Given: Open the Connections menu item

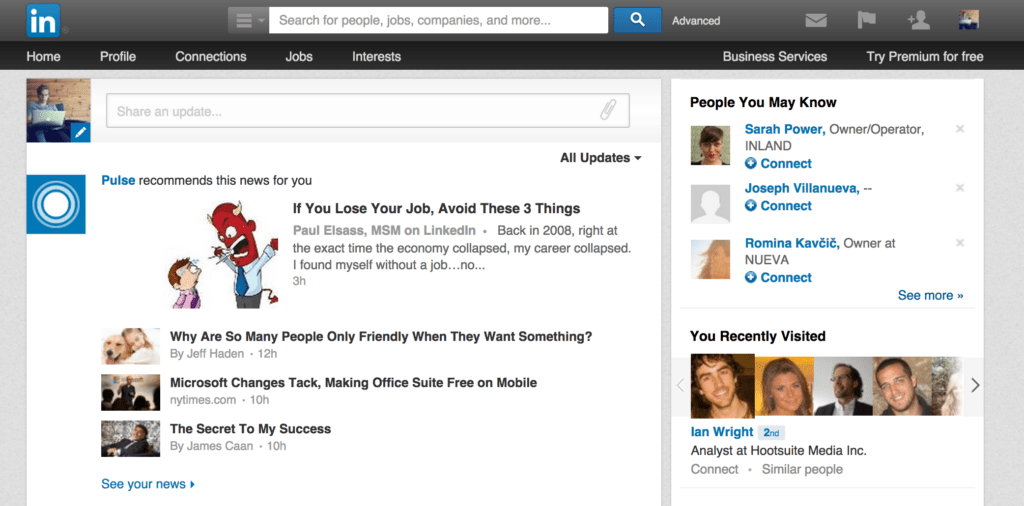Looking at the screenshot, I should pos(210,57).
